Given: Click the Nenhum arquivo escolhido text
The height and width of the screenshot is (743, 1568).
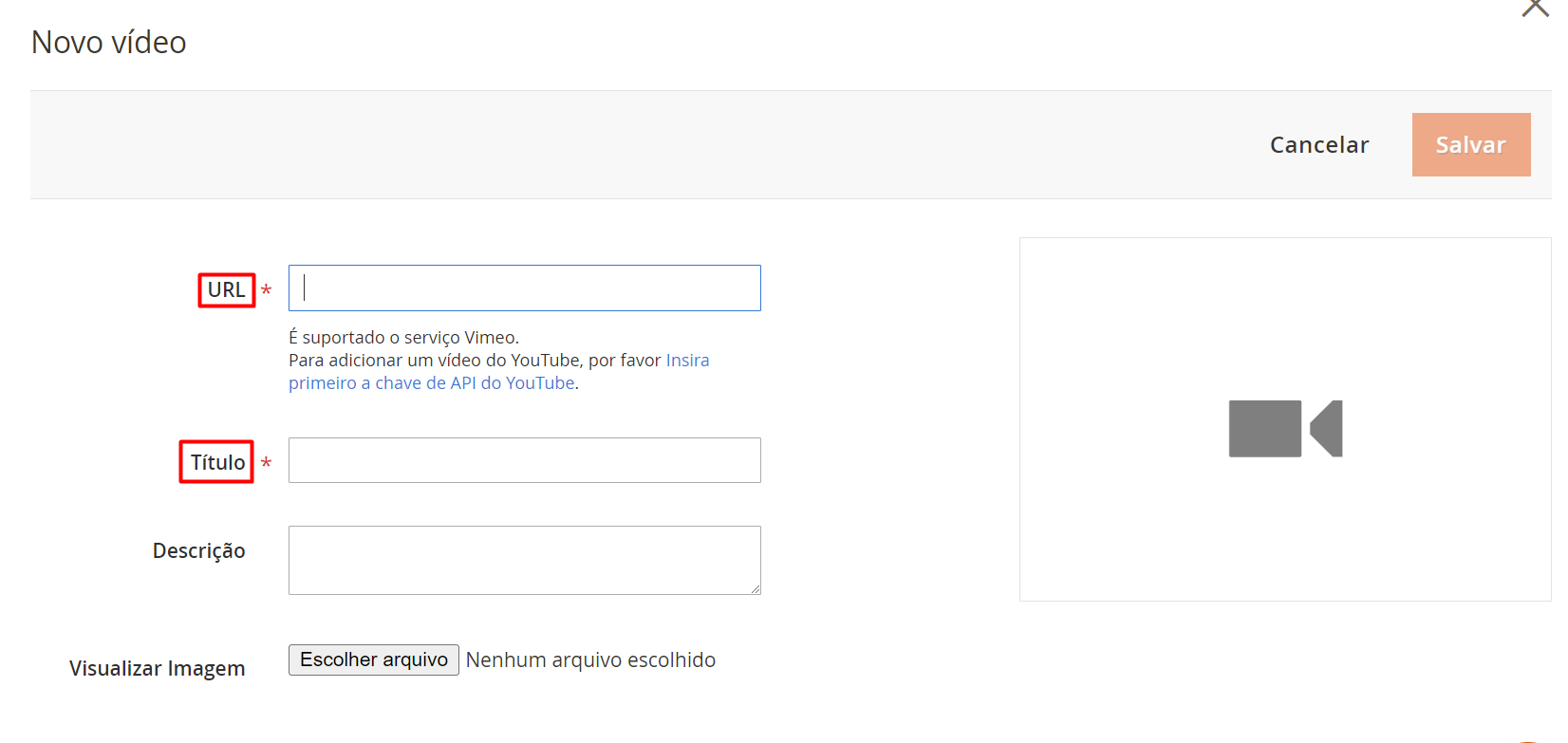Looking at the screenshot, I should [x=590, y=660].
